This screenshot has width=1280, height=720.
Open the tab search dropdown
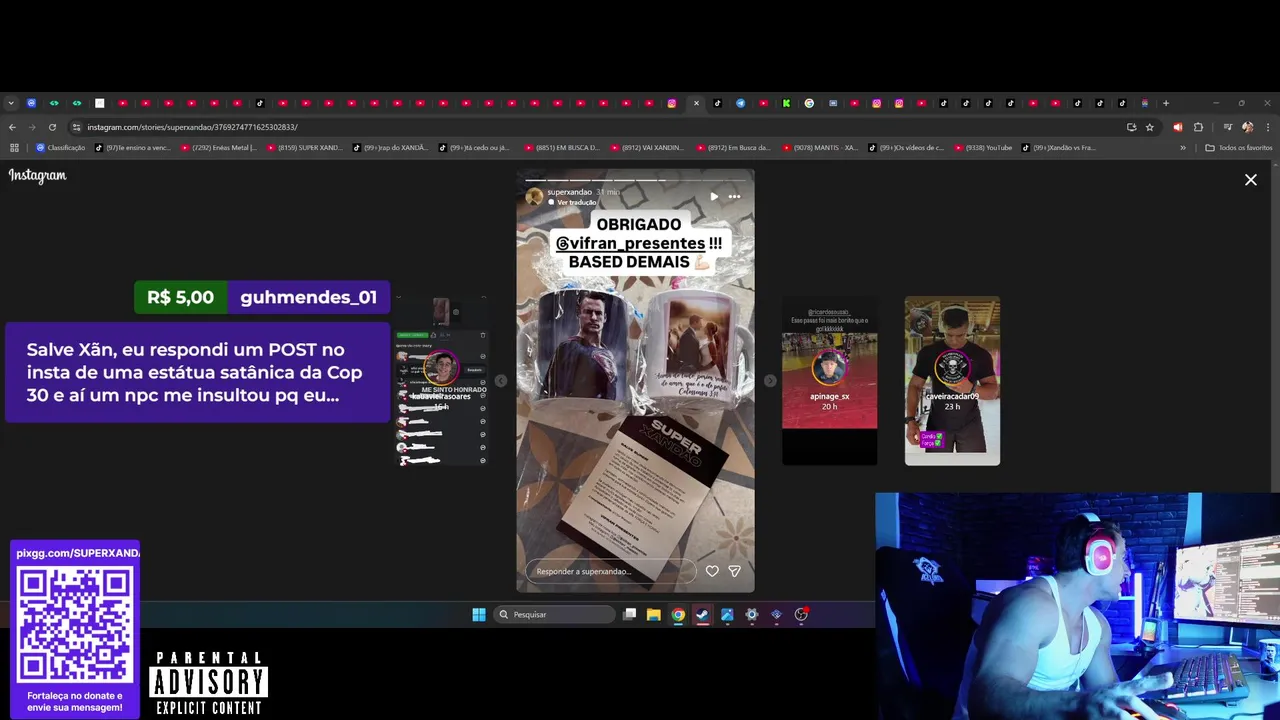11,103
